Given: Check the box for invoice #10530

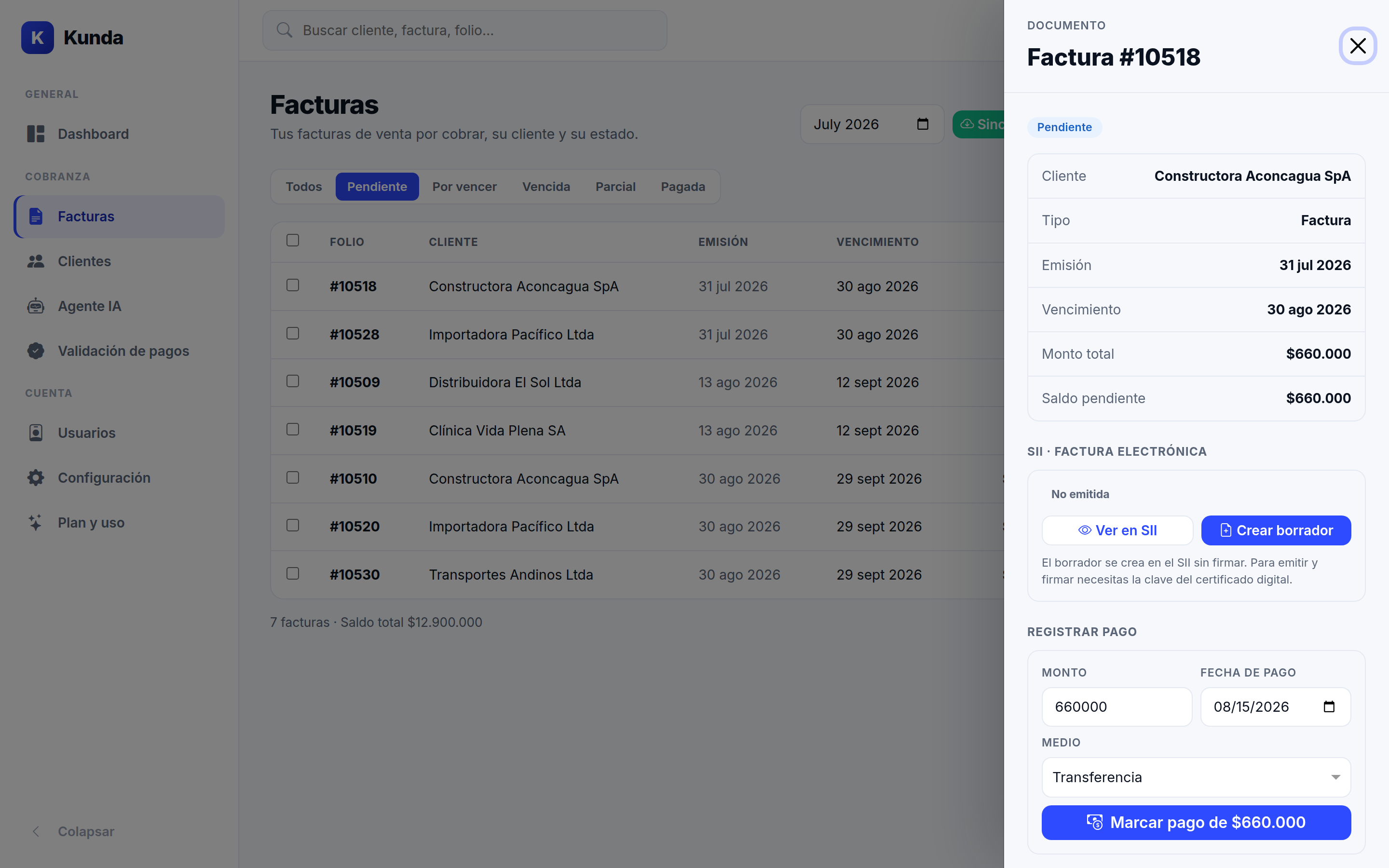Looking at the screenshot, I should (293, 573).
